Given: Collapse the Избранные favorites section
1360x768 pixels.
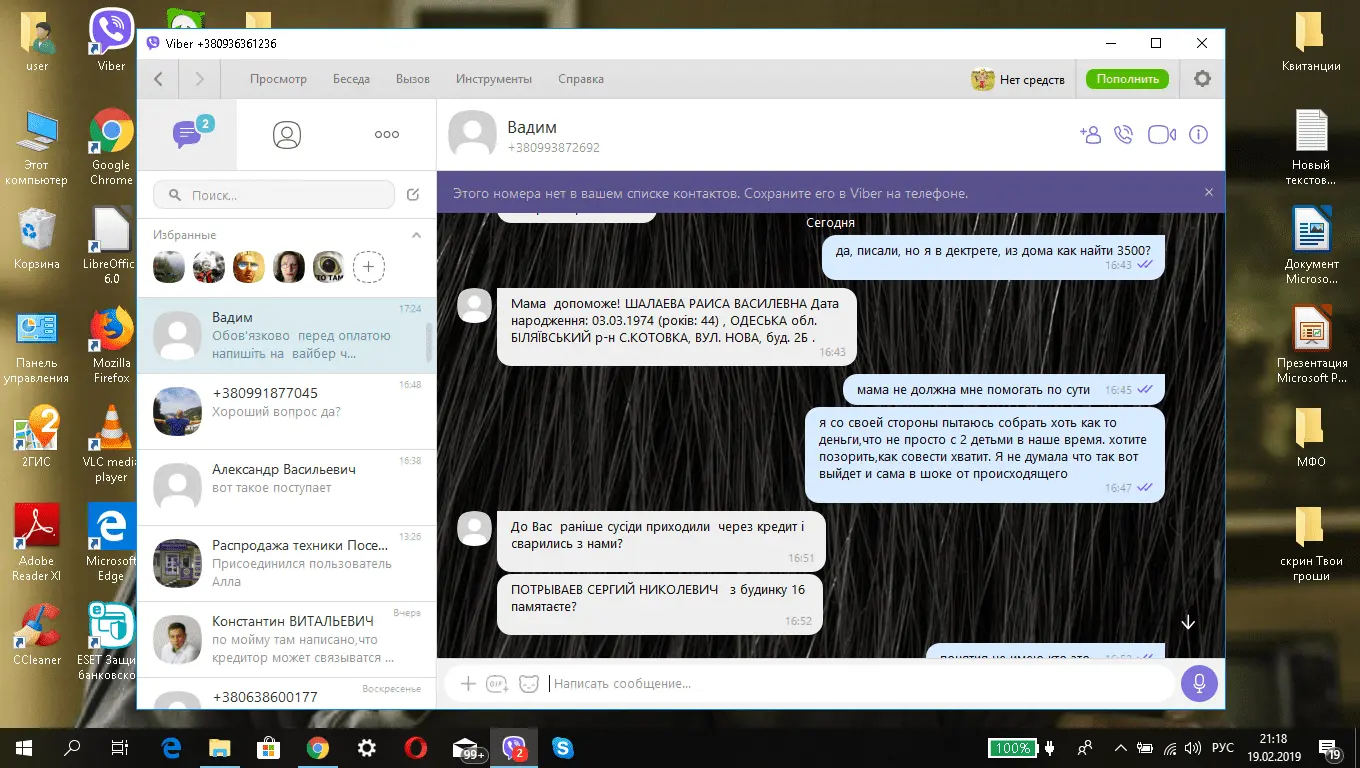Looking at the screenshot, I should click(417, 235).
